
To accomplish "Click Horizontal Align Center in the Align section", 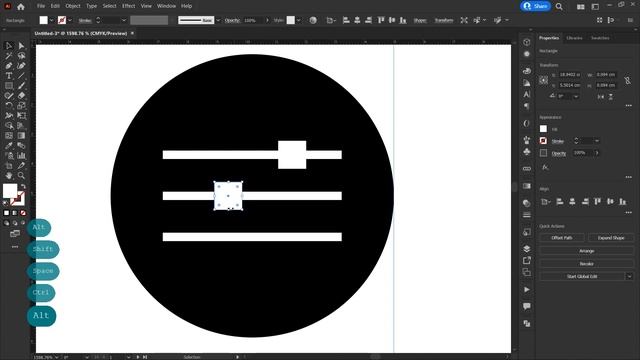I will pyautogui.click(x=572, y=202).
